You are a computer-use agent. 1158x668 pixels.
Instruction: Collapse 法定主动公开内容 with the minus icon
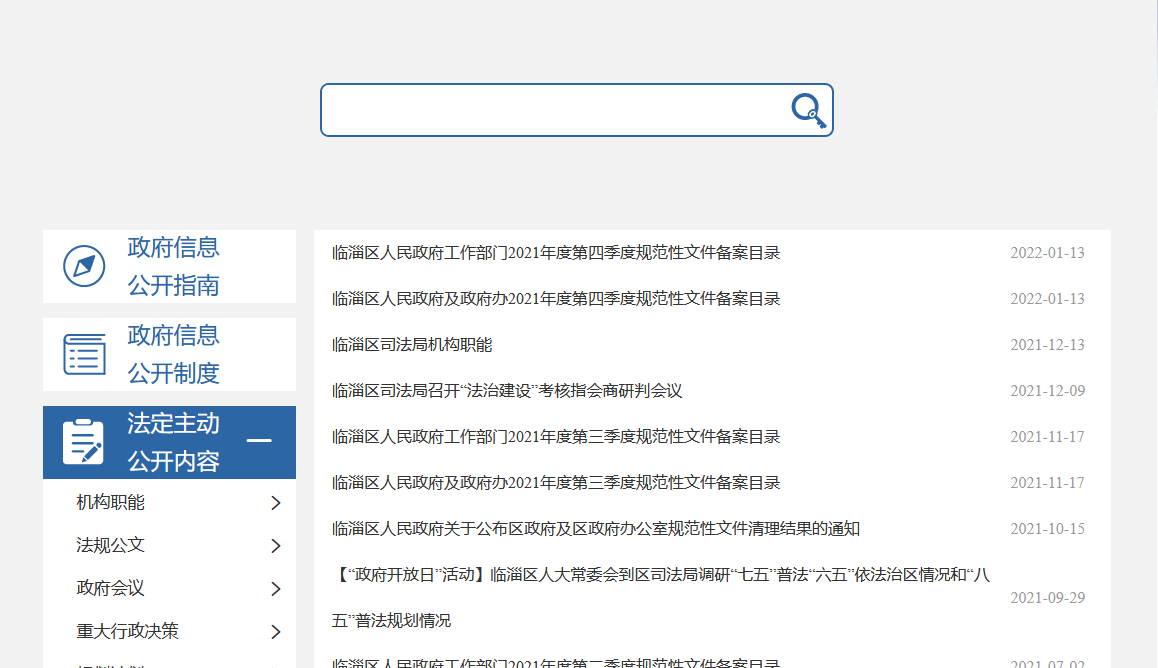[259, 442]
